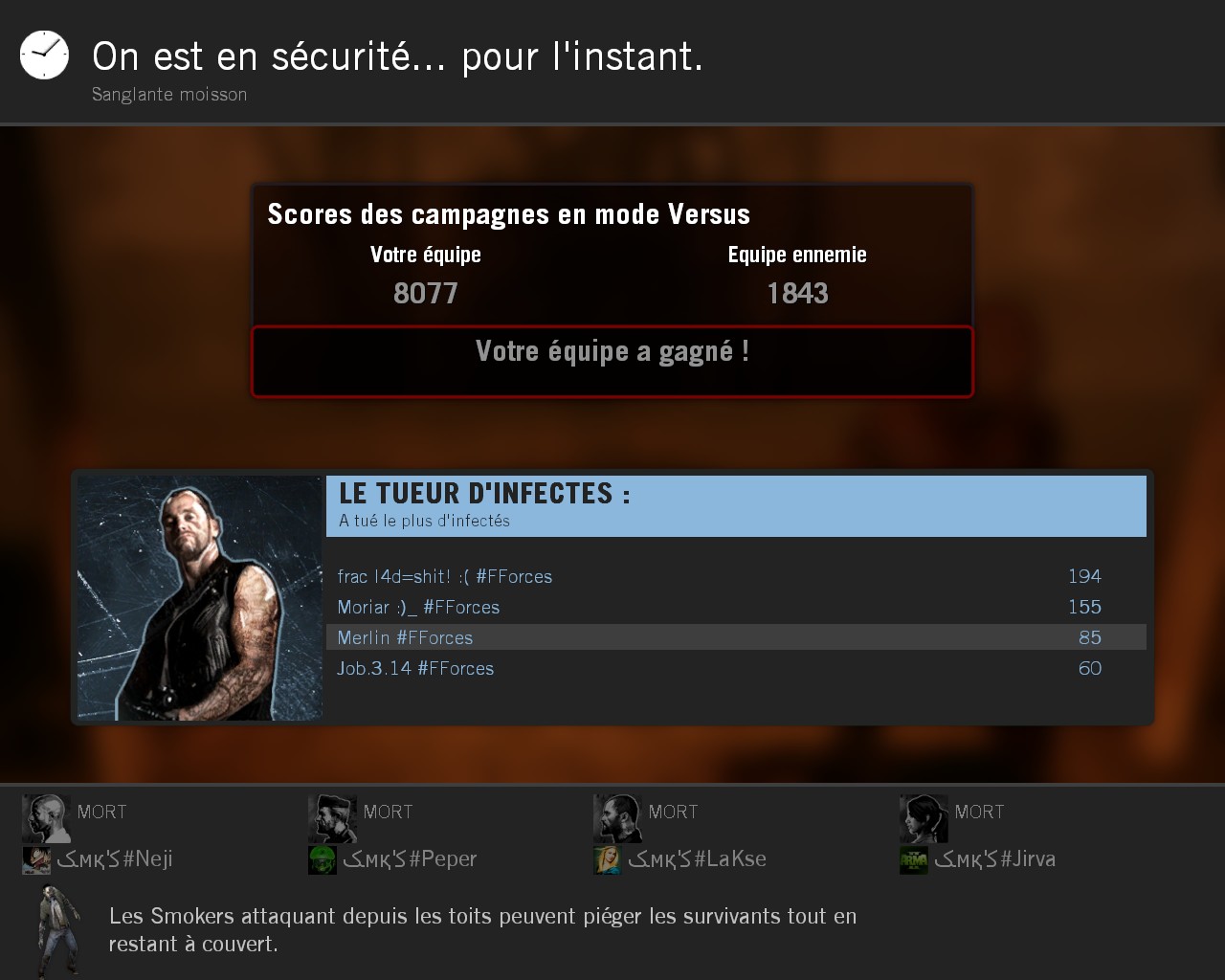Viewport: 1225px width, 980px height.
Task: Click the clock icon in the header
Action: (44, 55)
